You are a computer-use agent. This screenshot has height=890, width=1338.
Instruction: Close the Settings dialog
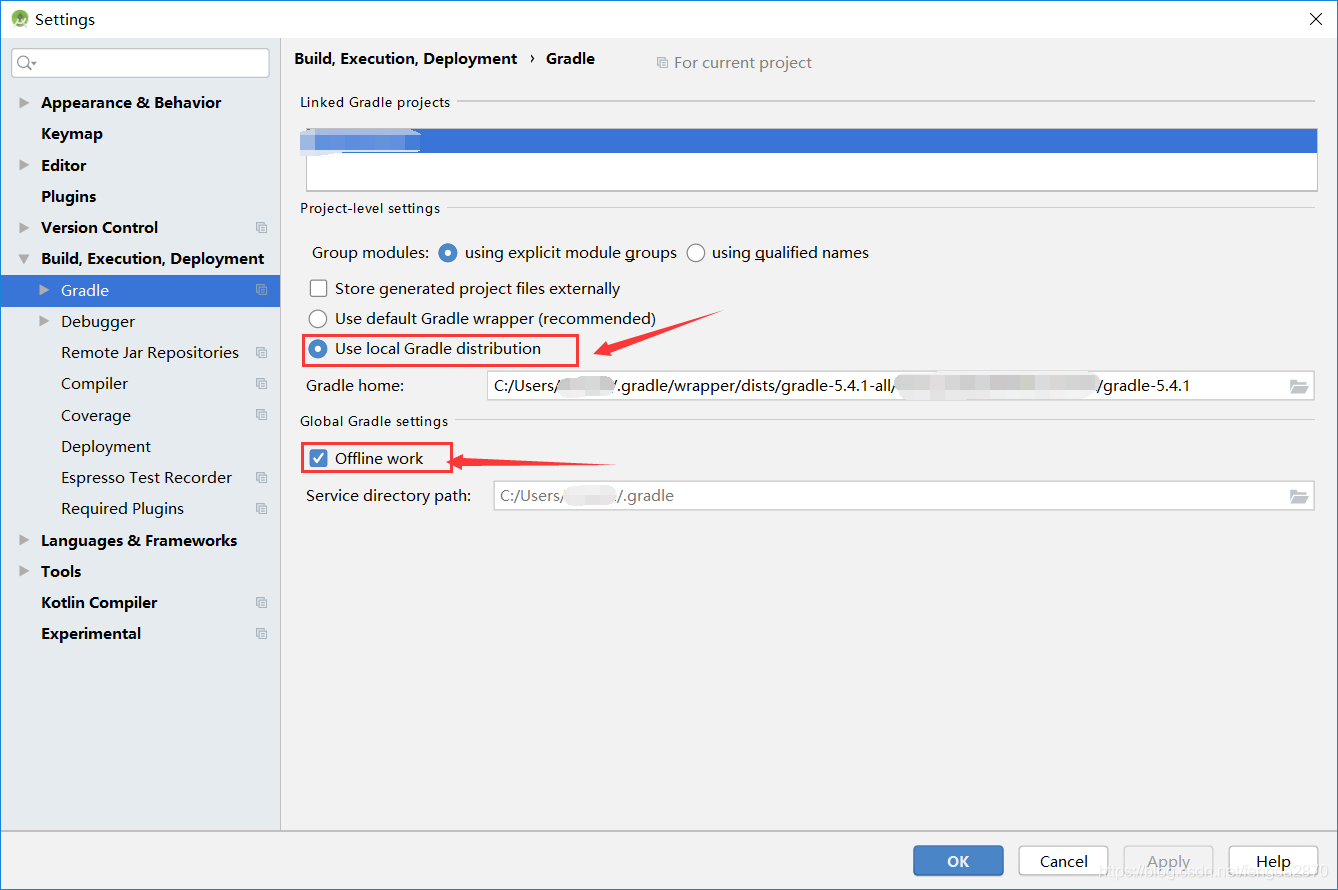click(x=1316, y=19)
